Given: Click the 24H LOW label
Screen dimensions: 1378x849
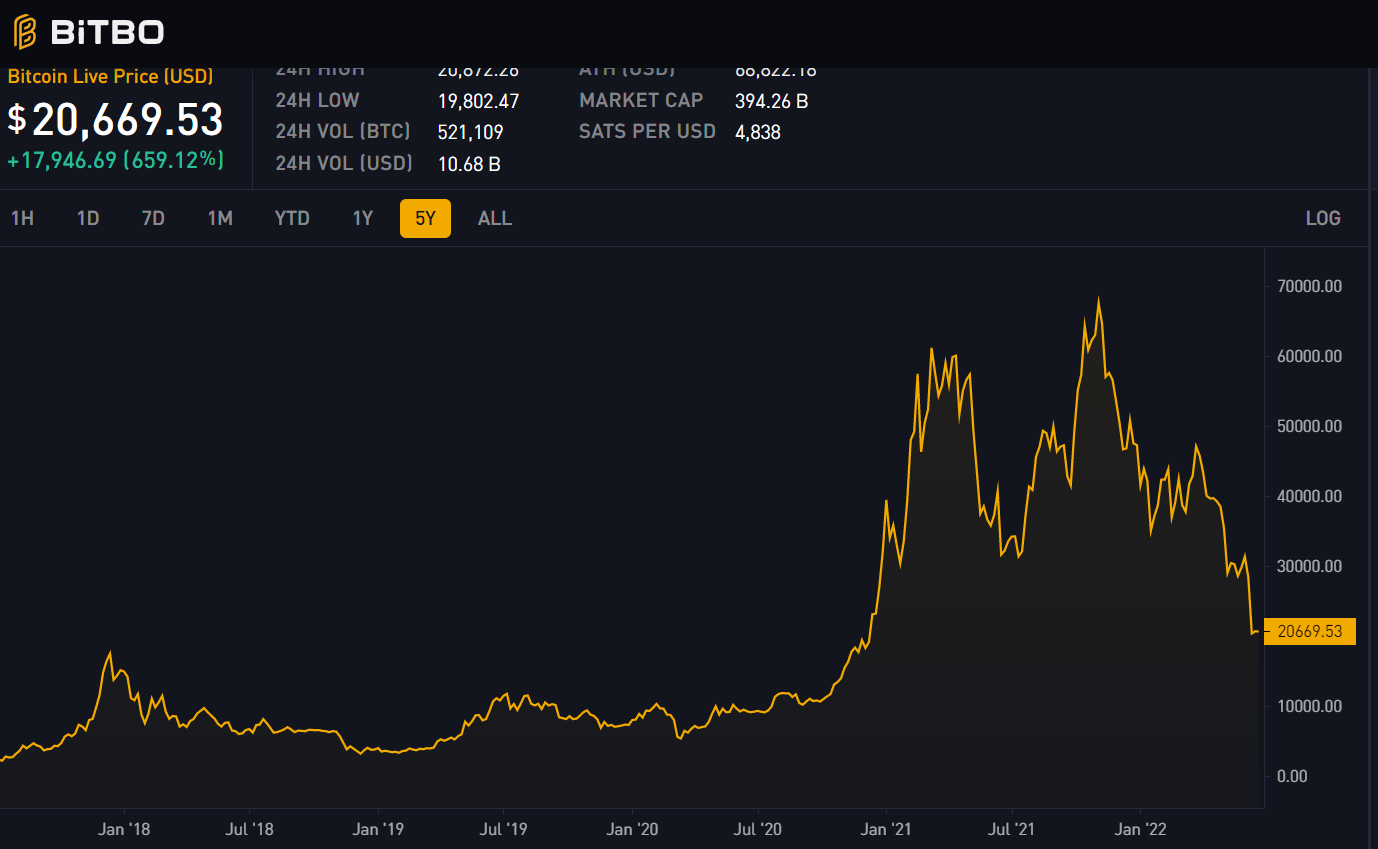Looking at the screenshot, I should [x=317, y=100].
